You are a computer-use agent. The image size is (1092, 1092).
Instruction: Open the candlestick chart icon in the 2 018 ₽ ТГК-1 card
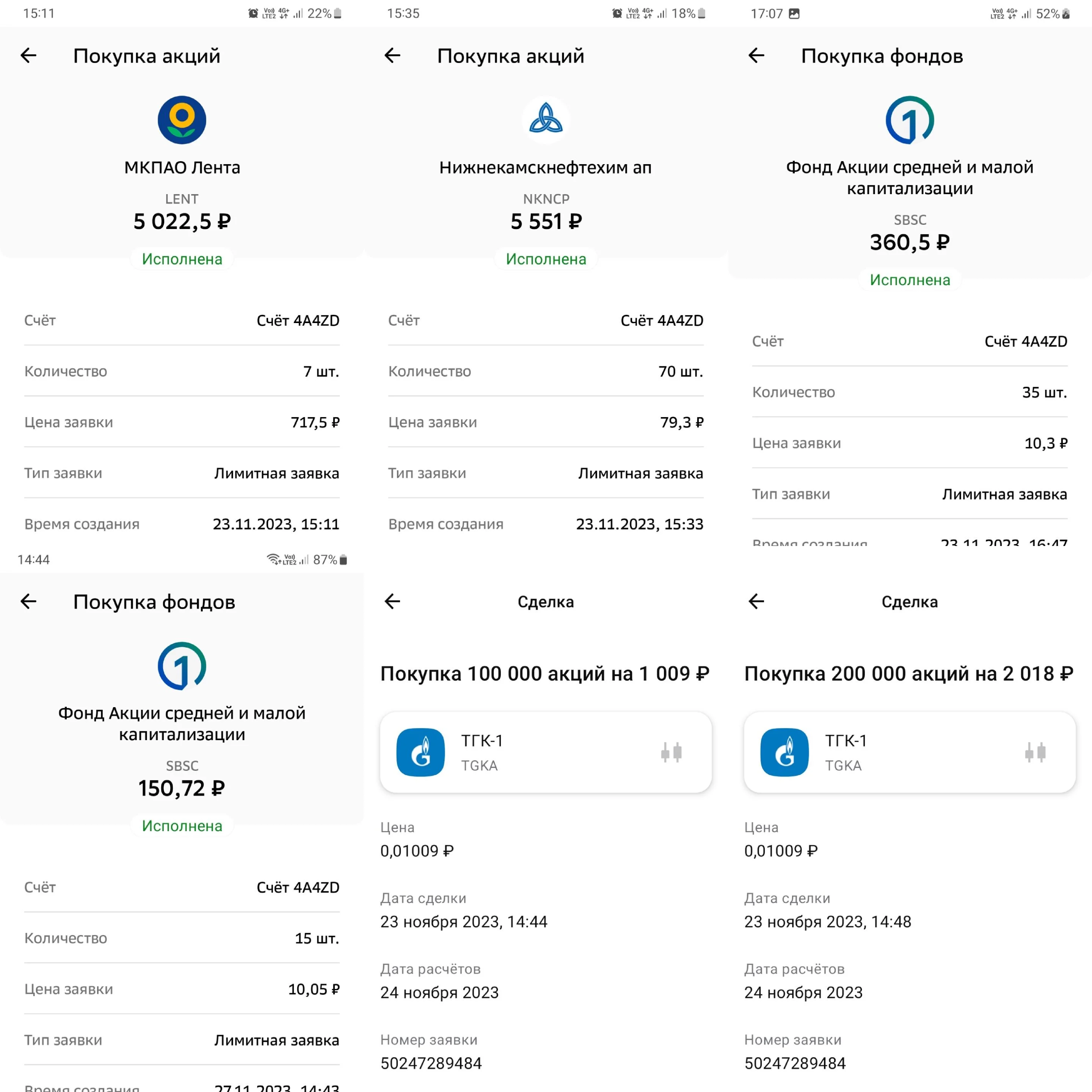[1036, 752]
